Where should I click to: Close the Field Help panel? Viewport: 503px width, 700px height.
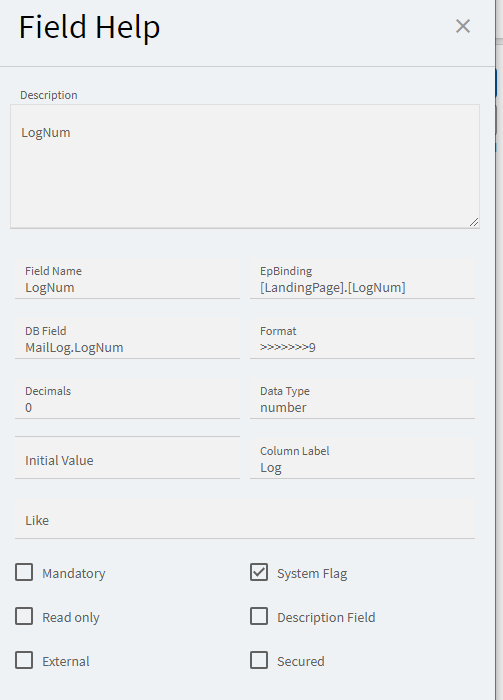point(463,26)
